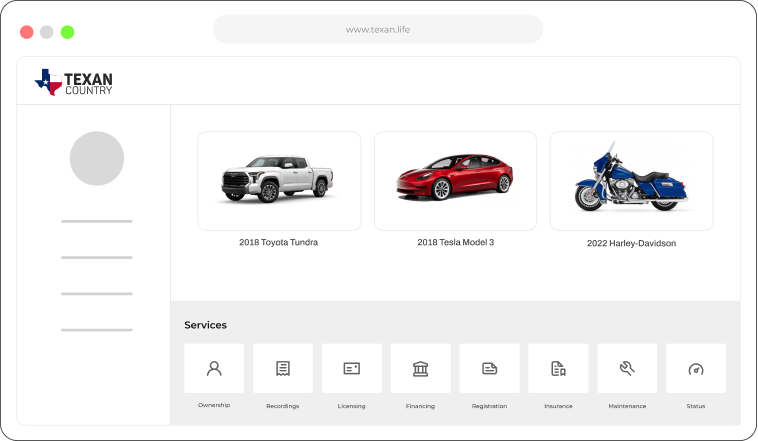The image size is (758, 441).
Task: Click the Registration label text
Action: (489, 406)
